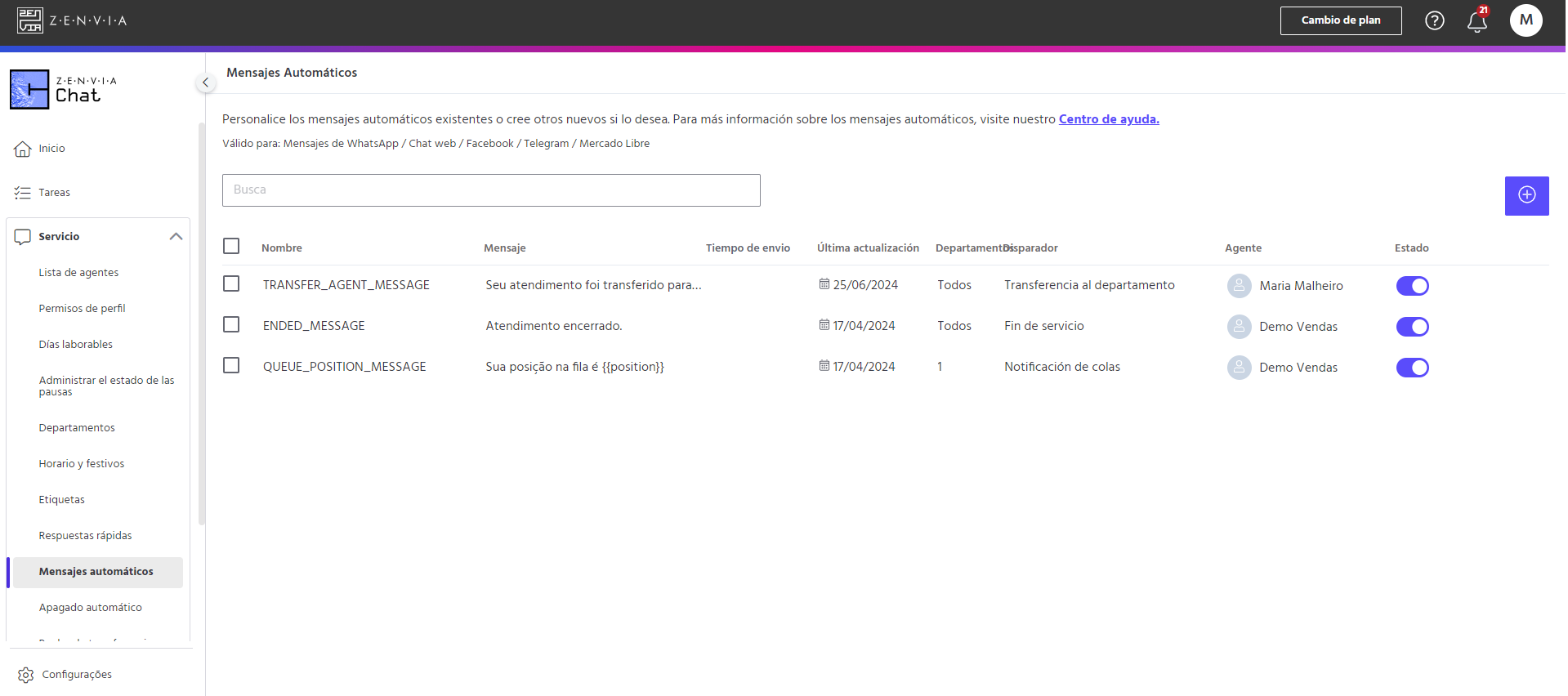Click Maria Malheiro's agent avatar

coord(1239,286)
